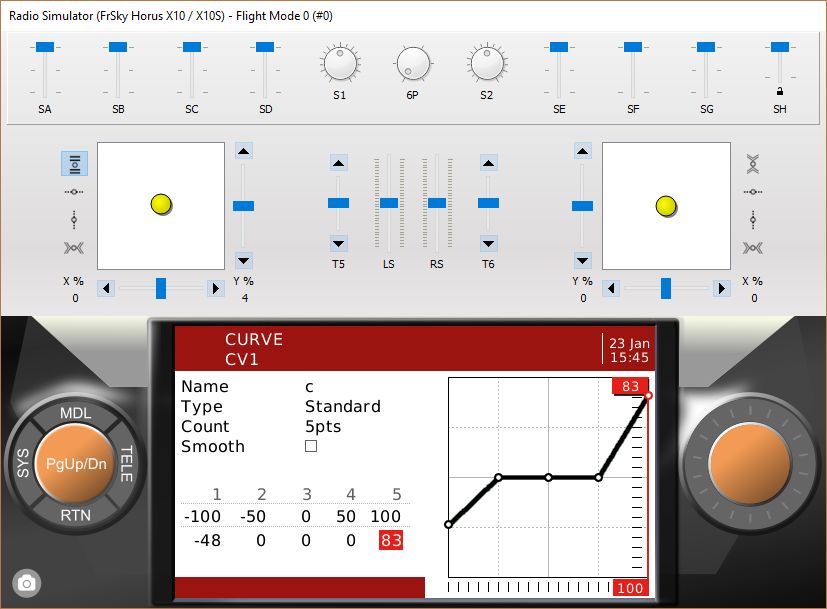Select the Count 5pts field
827x609 pixels.
click(x=322, y=427)
